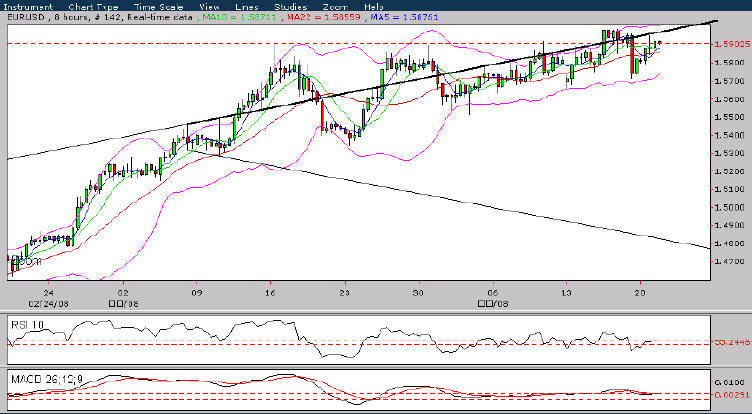Screen dimensions: 752x414
Task: Open the Help menu
Action: tap(374, 7)
